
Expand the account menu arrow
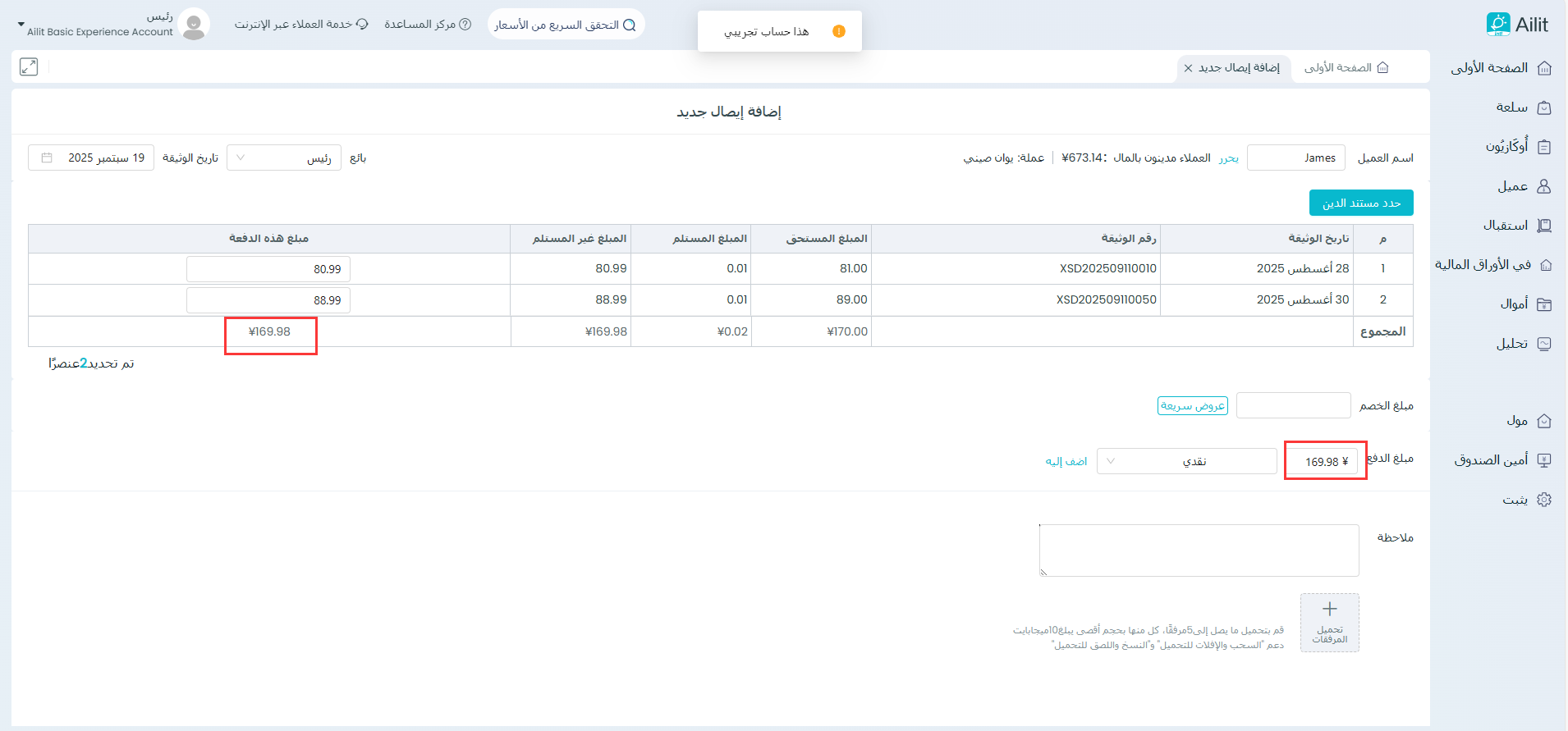coord(21,25)
